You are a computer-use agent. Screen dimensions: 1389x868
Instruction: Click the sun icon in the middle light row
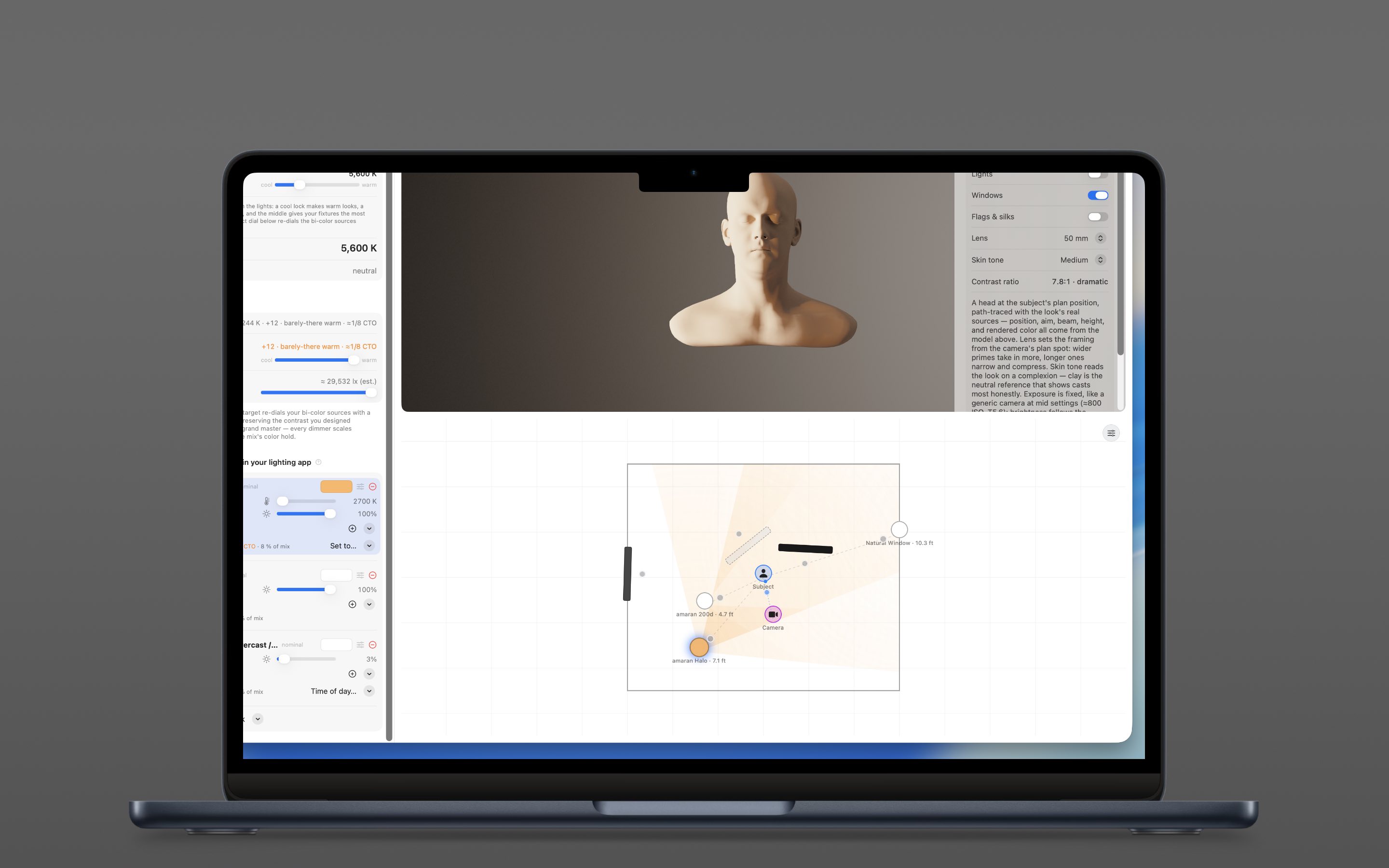266,590
